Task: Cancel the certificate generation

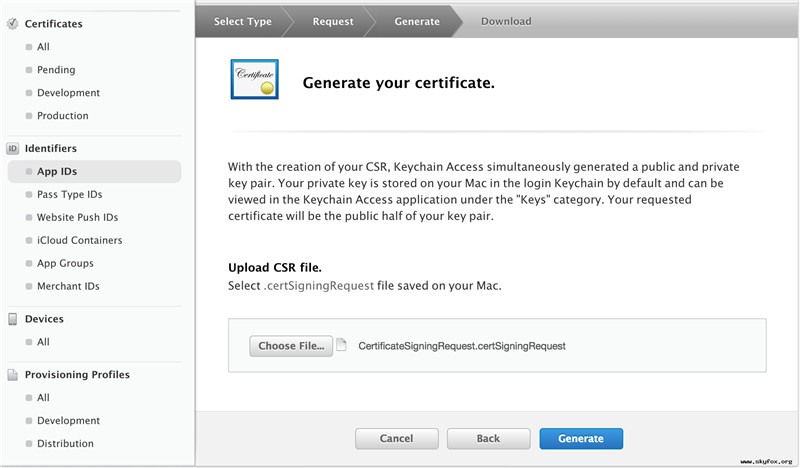Action: pos(397,438)
